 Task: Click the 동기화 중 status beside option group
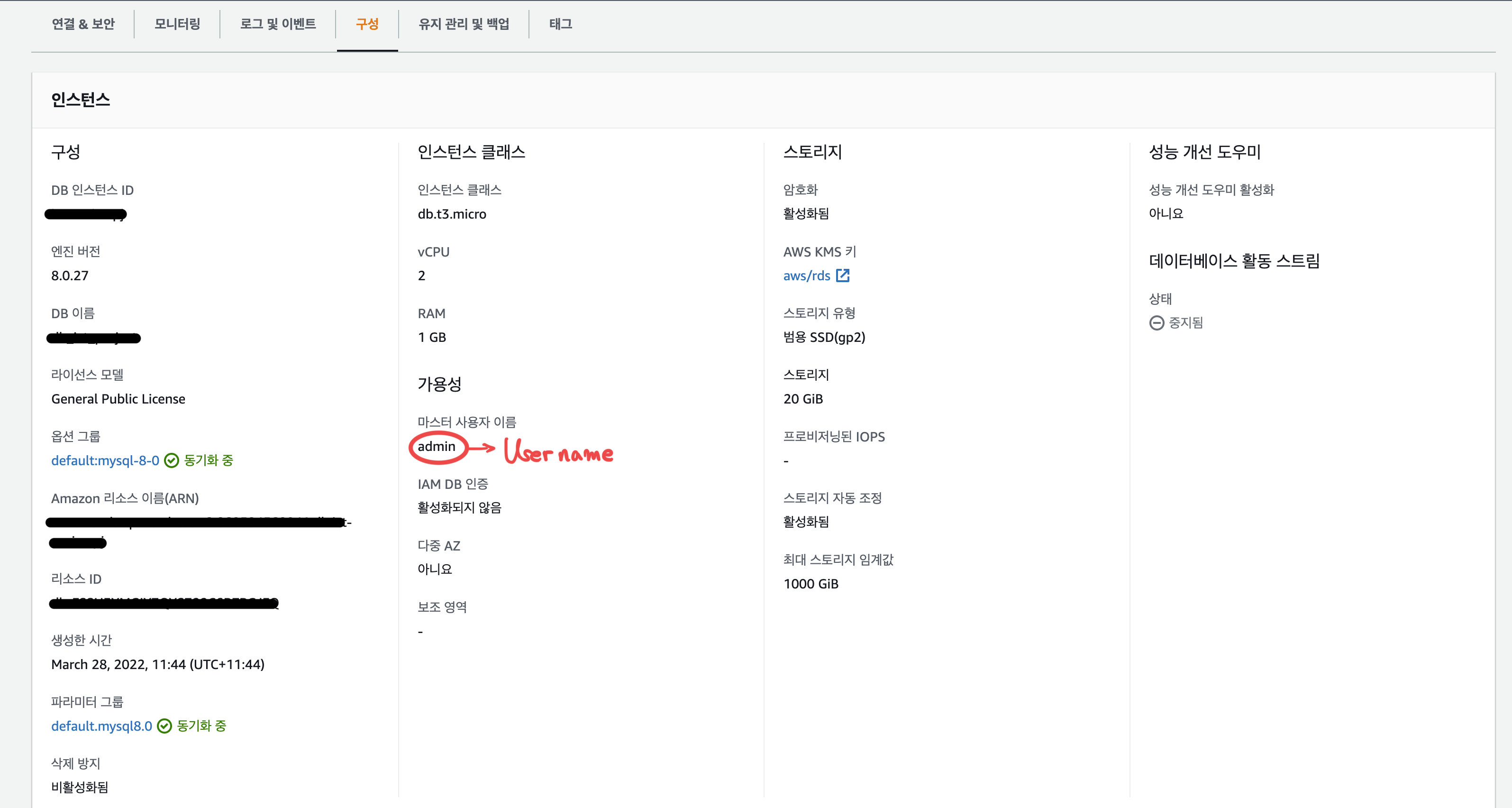pyautogui.click(x=209, y=460)
